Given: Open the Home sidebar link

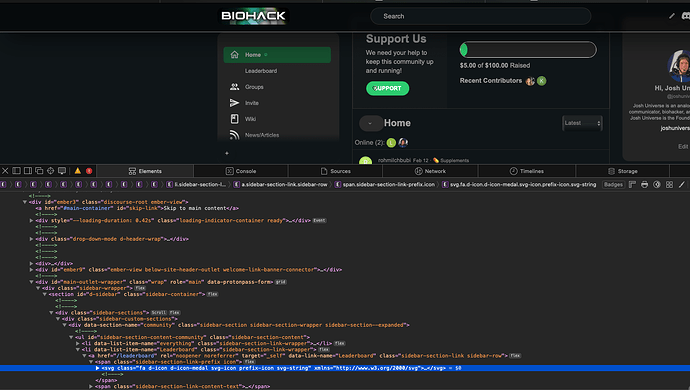Looking at the screenshot, I should click(x=277, y=55).
